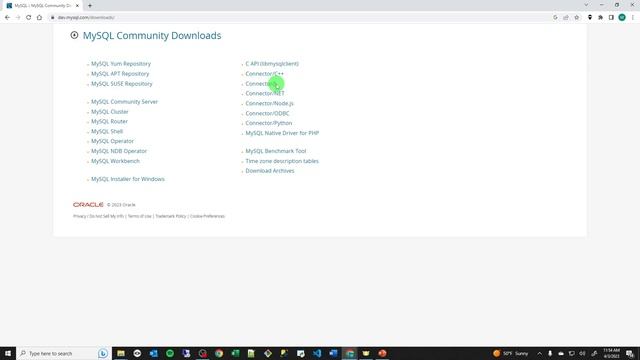Open the Extensions puzzle-piece icon
This screenshot has width=640, height=360.
click(x=600, y=18)
